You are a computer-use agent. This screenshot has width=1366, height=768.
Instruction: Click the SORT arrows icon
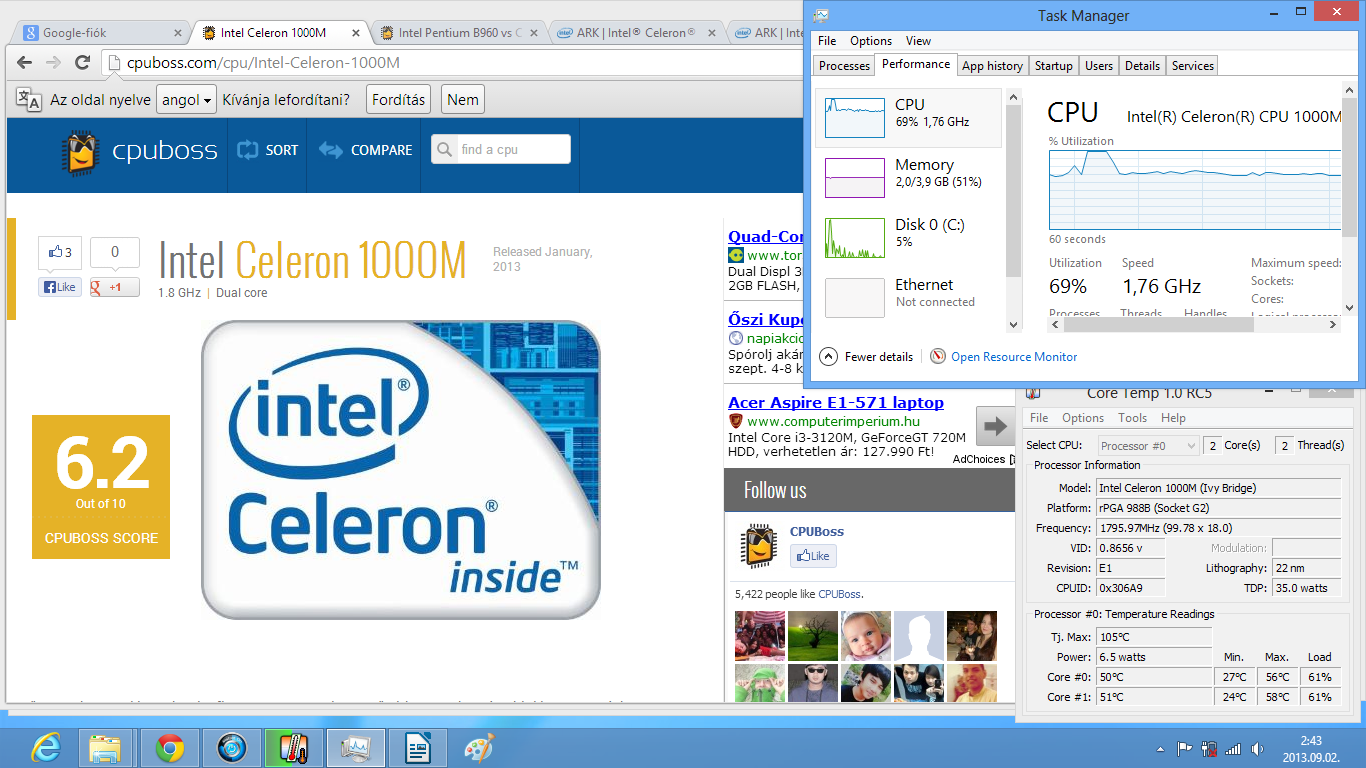pos(247,150)
